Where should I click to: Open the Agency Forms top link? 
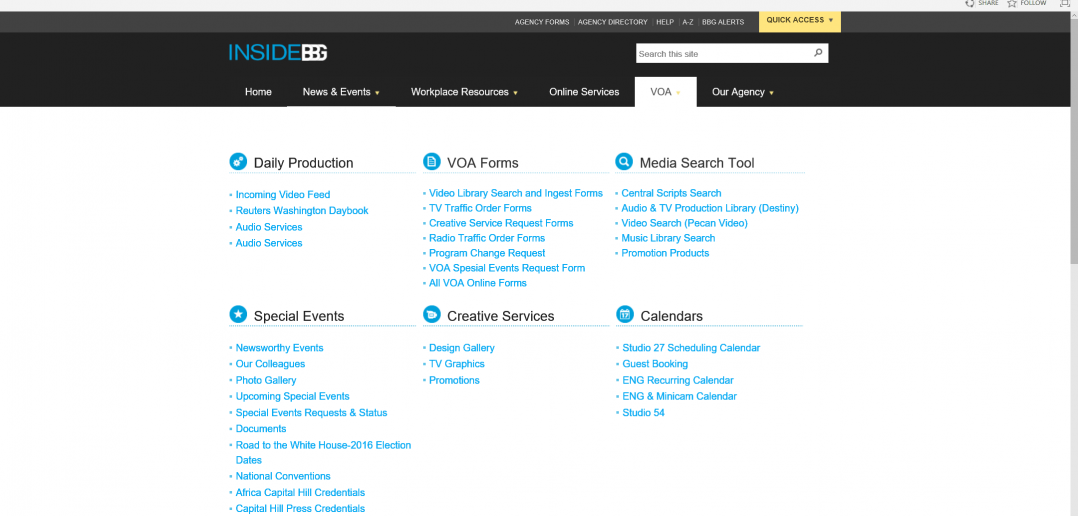click(x=542, y=22)
